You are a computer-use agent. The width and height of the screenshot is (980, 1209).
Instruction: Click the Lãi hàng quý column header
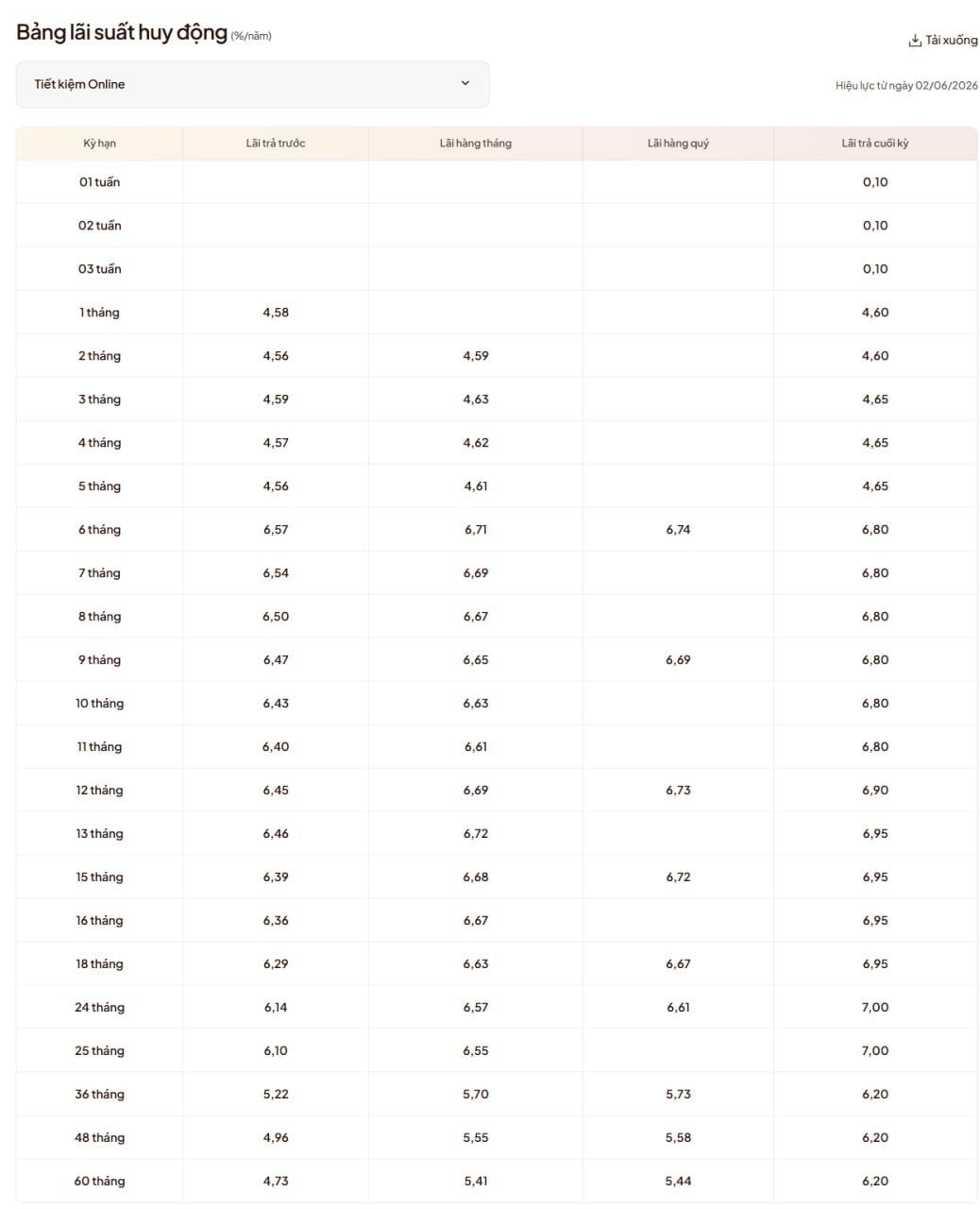coord(678,144)
